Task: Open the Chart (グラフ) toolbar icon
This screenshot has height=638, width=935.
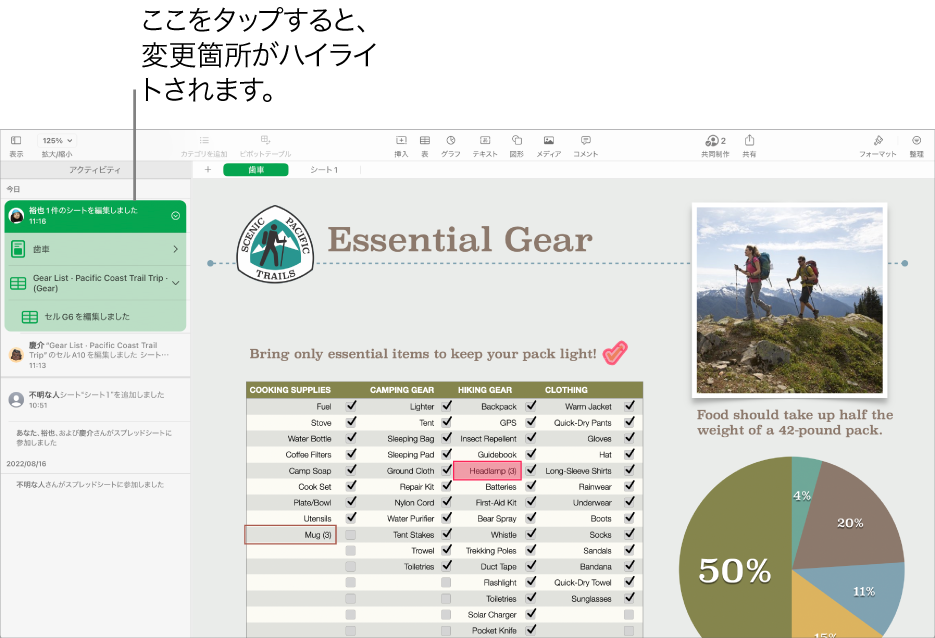Action: 451,141
